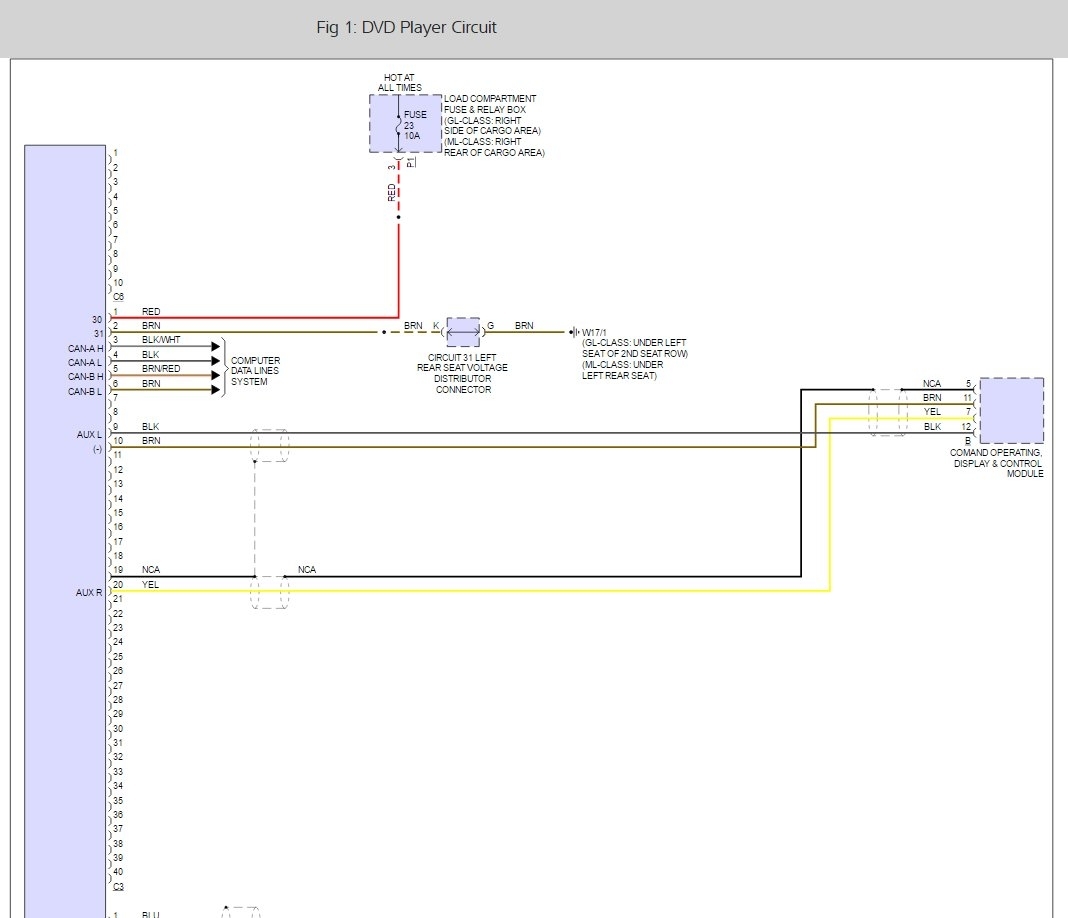Click the AUX R pin label
The width and height of the screenshot is (1068, 918).
coord(89,593)
